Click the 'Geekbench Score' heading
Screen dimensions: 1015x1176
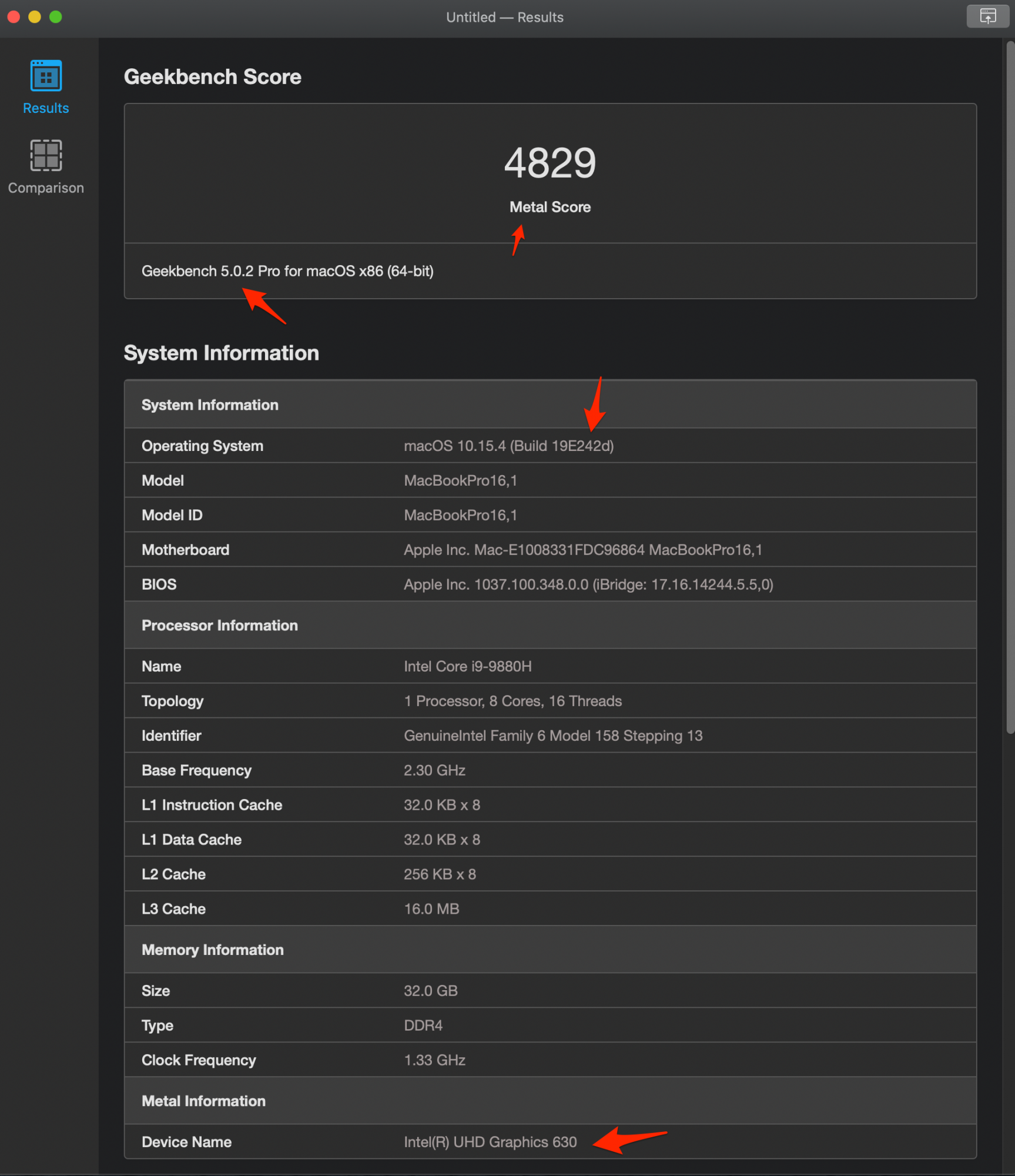click(x=212, y=77)
